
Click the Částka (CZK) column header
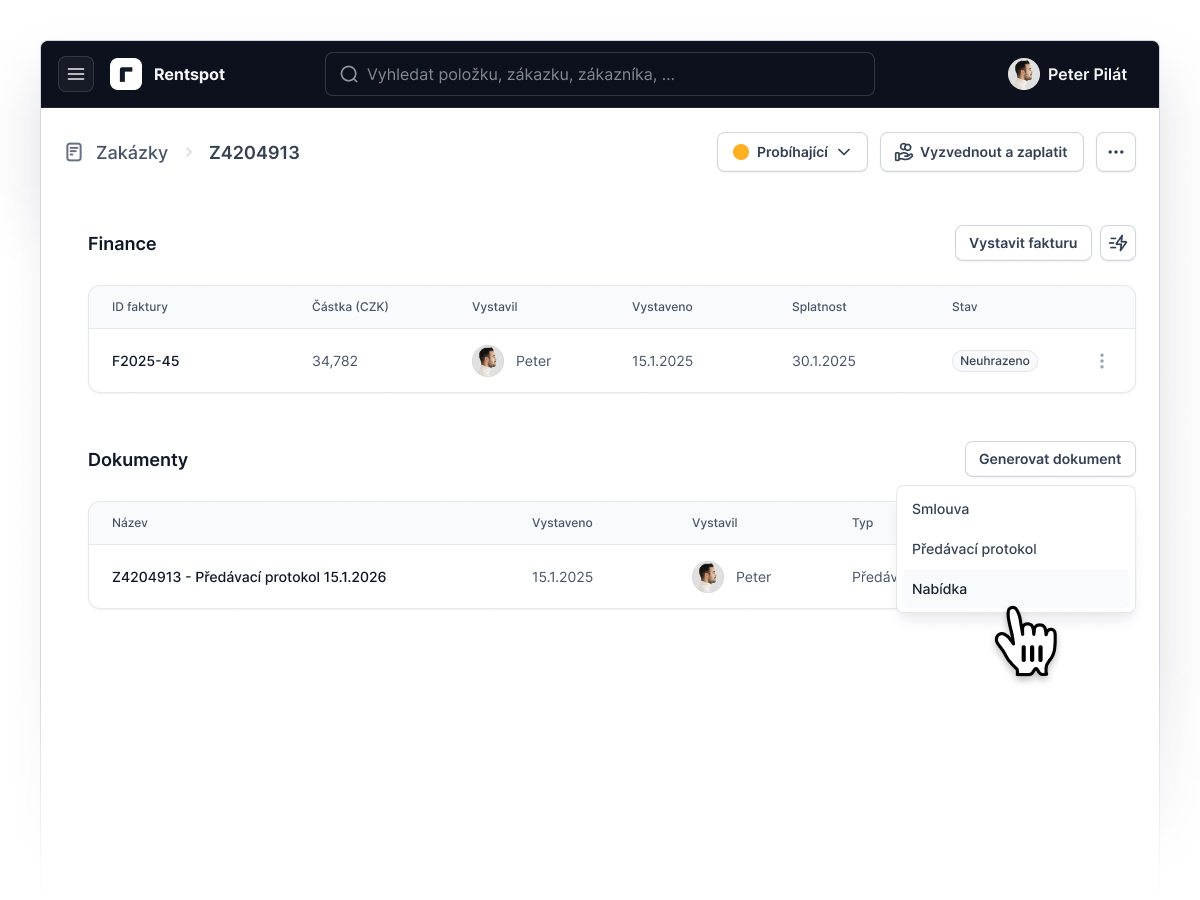point(351,307)
